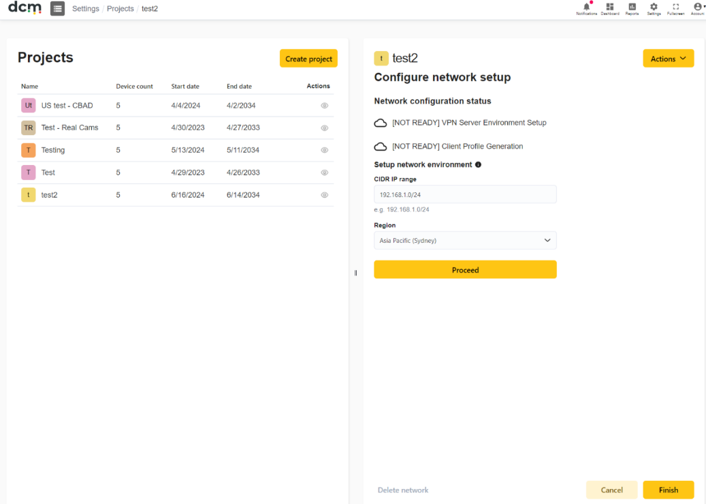Click the eye icon for test2 project

pyautogui.click(x=324, y=195)
